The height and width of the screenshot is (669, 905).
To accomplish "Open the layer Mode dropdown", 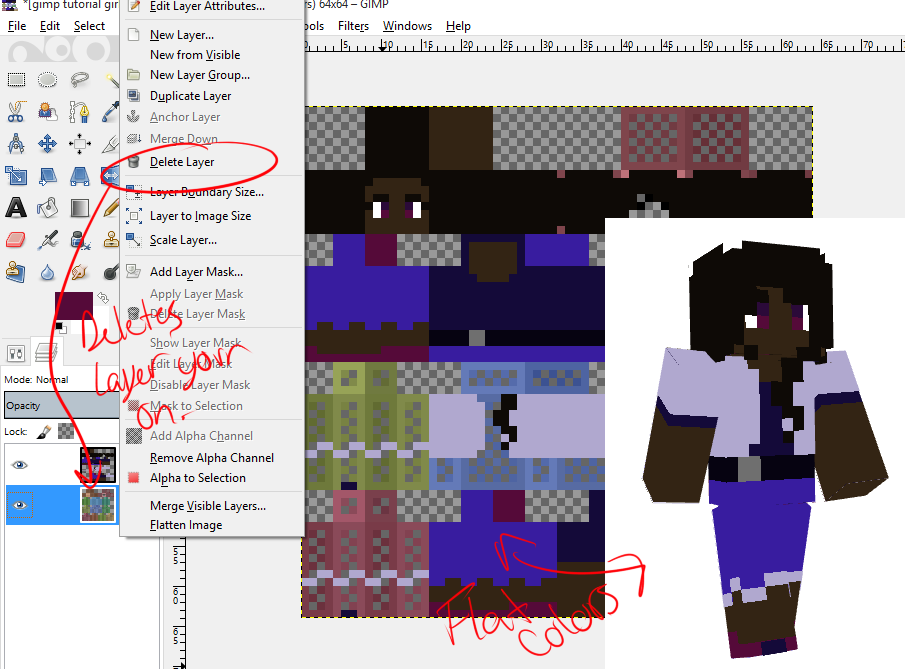I will (62, 379).
